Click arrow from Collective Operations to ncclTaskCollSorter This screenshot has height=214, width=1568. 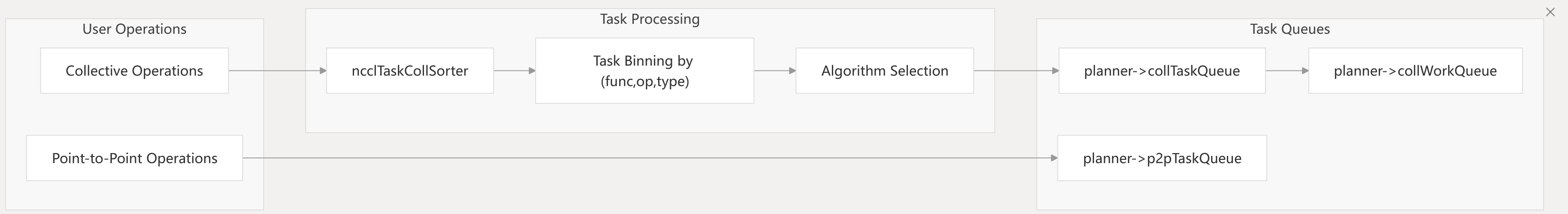[x=277, y=70]
